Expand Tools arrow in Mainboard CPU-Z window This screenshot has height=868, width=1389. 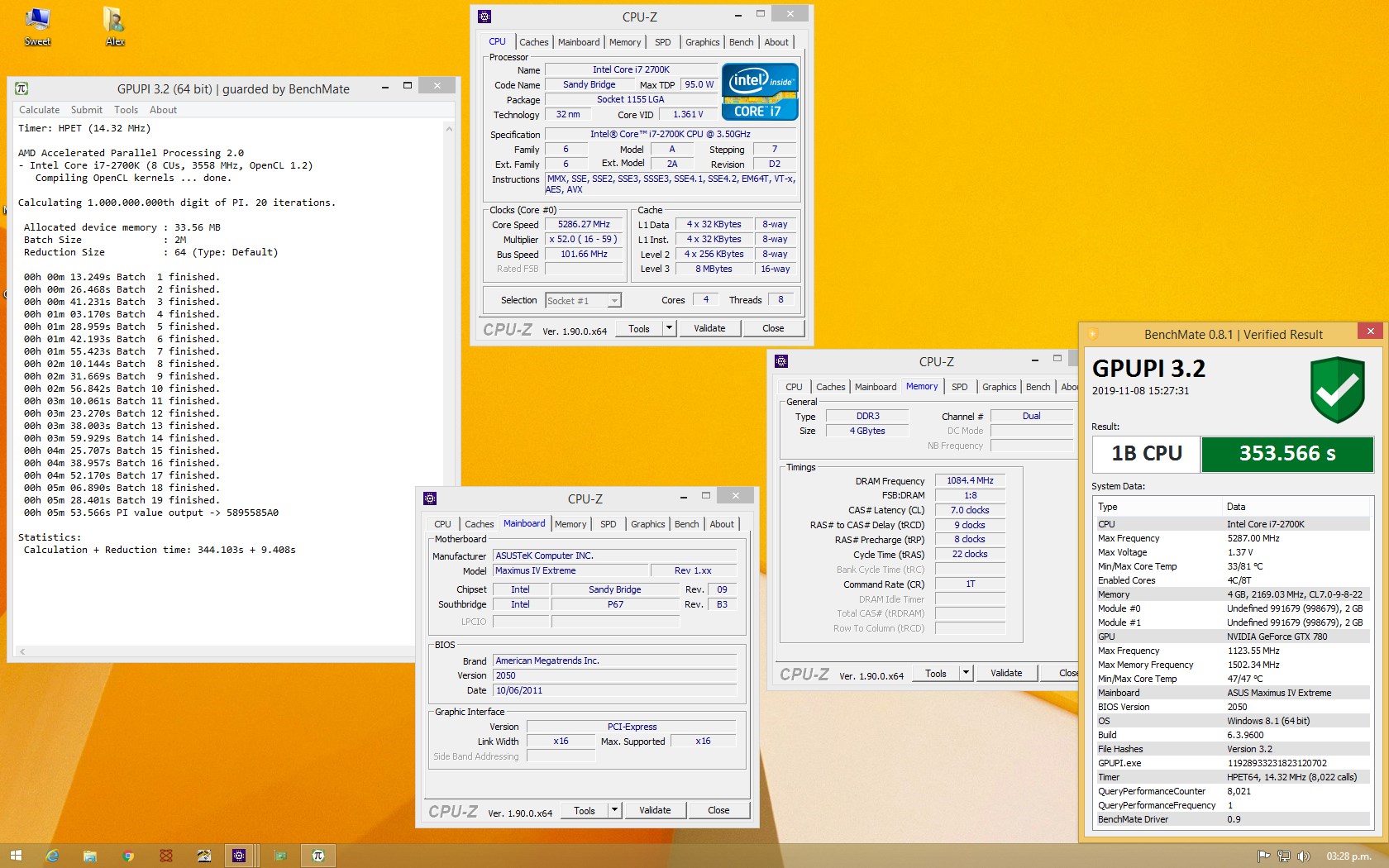614,810
